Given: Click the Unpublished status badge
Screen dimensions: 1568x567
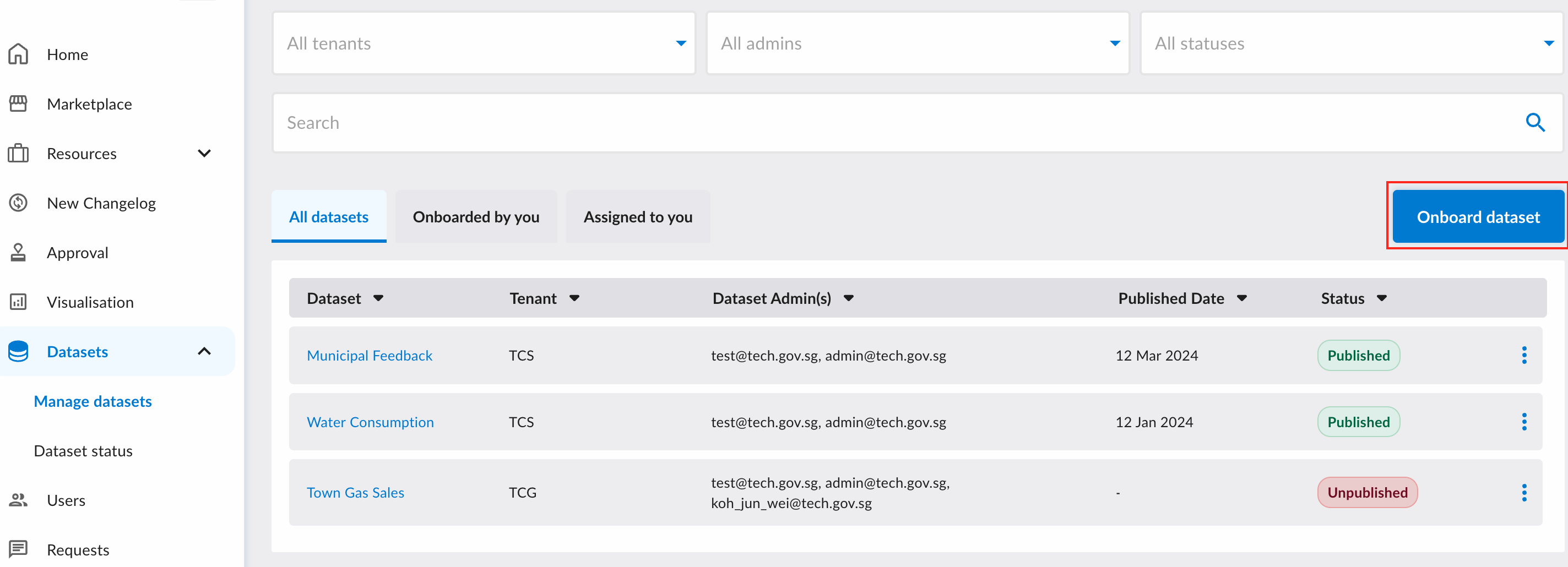Looking at the screenshot, I should (x=1367, y=492).
